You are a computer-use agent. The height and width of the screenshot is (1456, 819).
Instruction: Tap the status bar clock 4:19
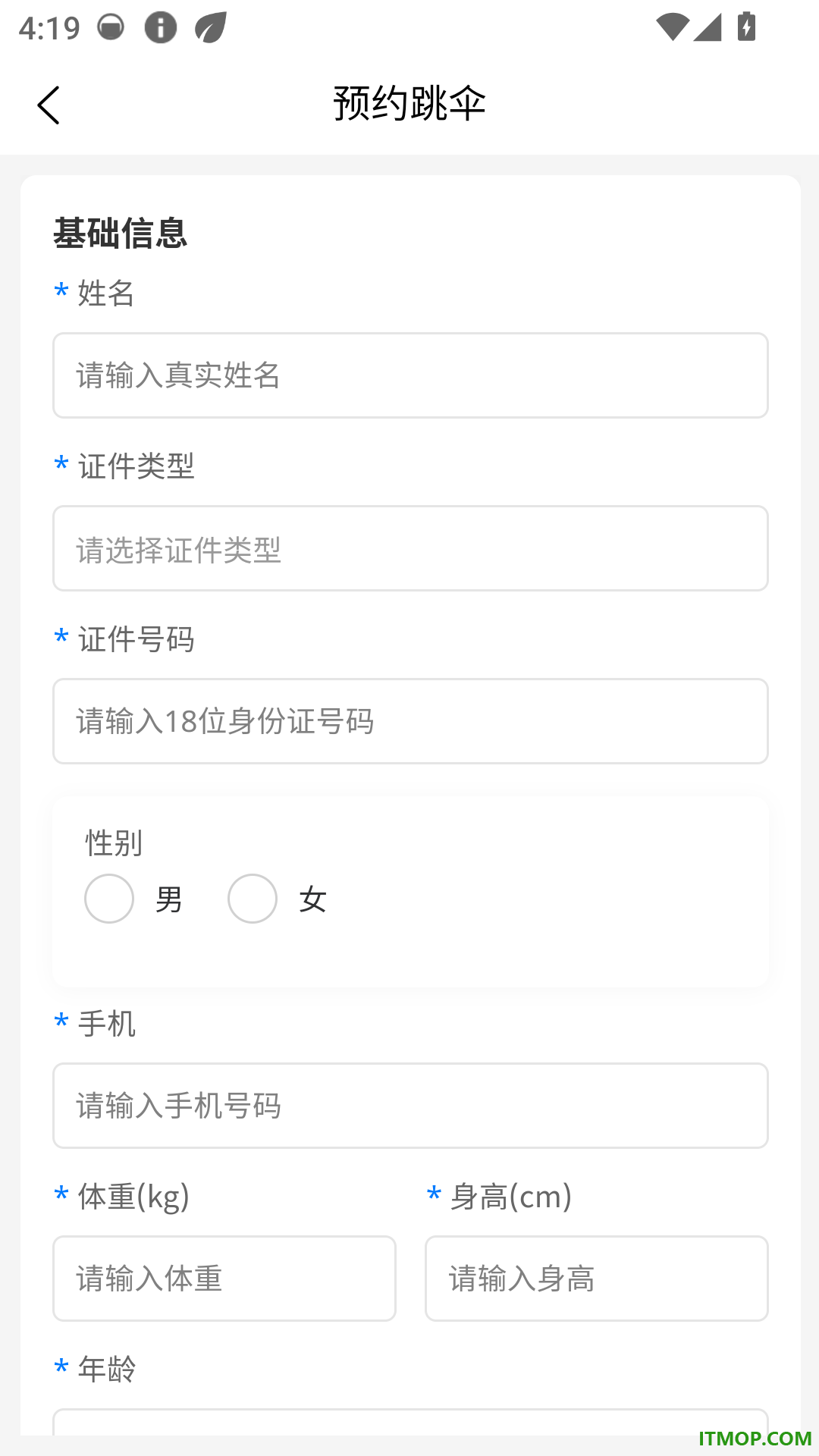[49, 29]
